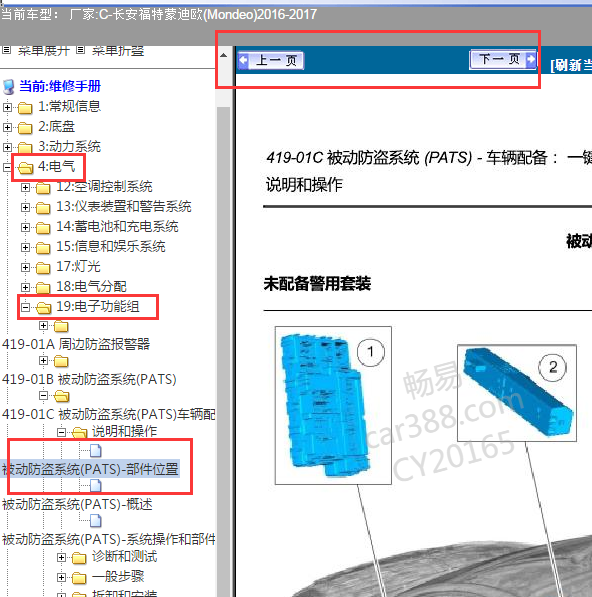592x597 pixels.
Task: Expand the 一般步骤 node
Action: pyautogui.click(x=61, y=577)
